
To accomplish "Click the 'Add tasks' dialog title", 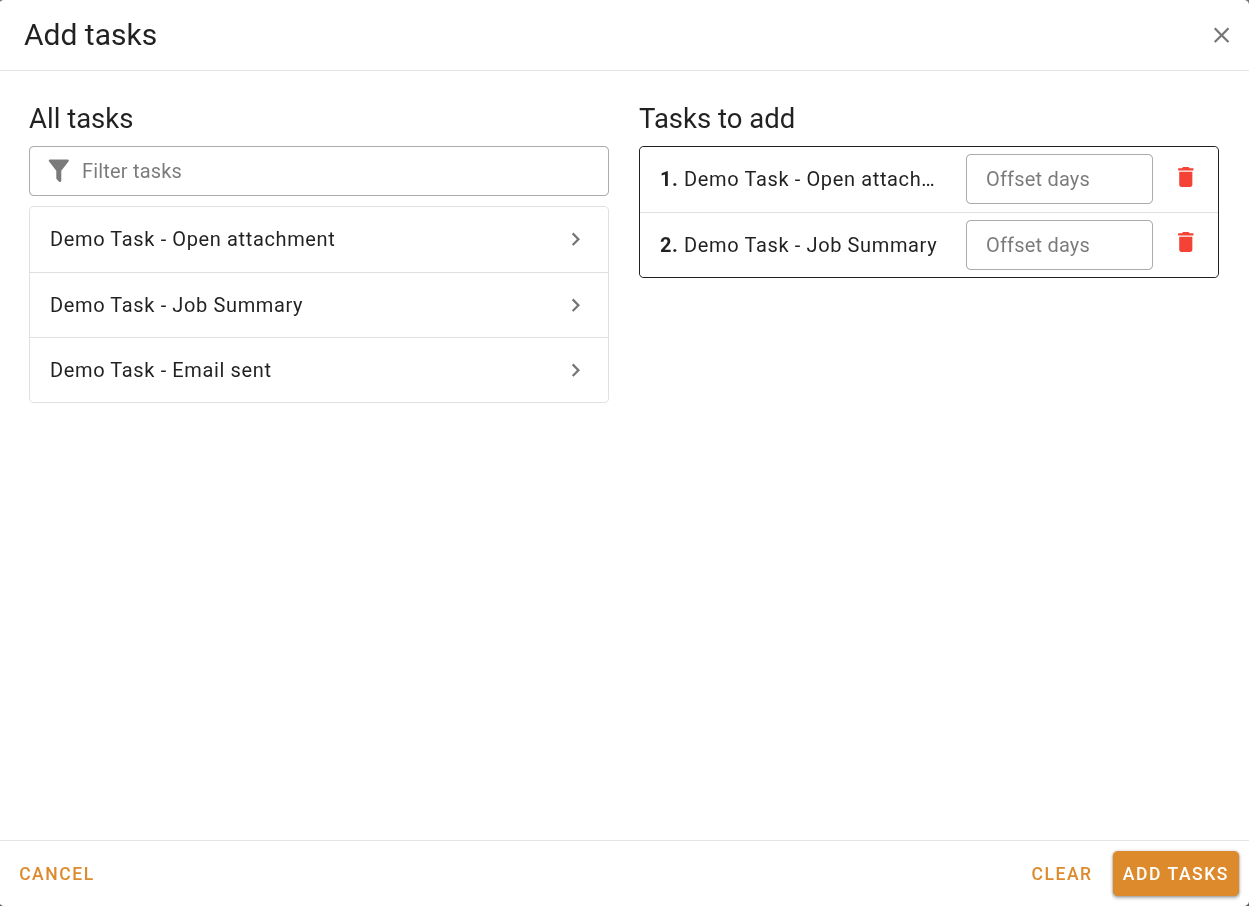I will tap(91, 35).
